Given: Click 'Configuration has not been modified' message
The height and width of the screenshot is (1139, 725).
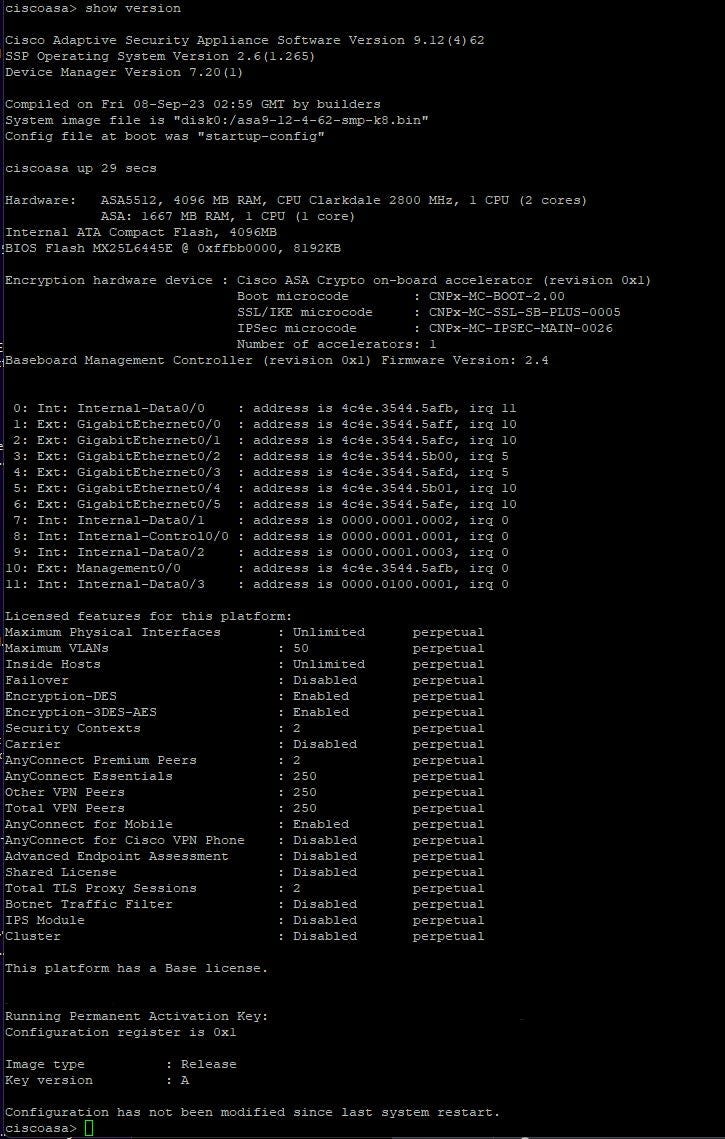Looking at the screenshot, I should (253, 1111).
